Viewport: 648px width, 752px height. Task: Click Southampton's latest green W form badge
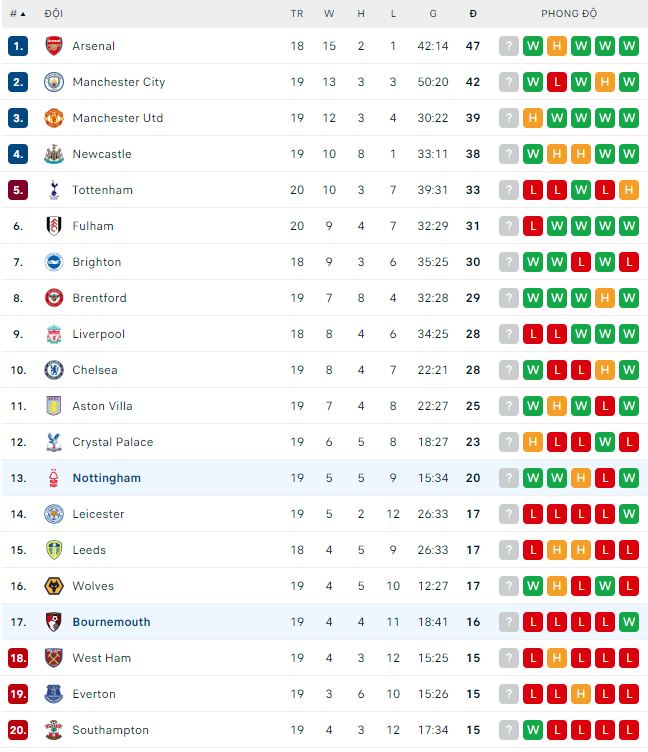click(x=533, y=730)
